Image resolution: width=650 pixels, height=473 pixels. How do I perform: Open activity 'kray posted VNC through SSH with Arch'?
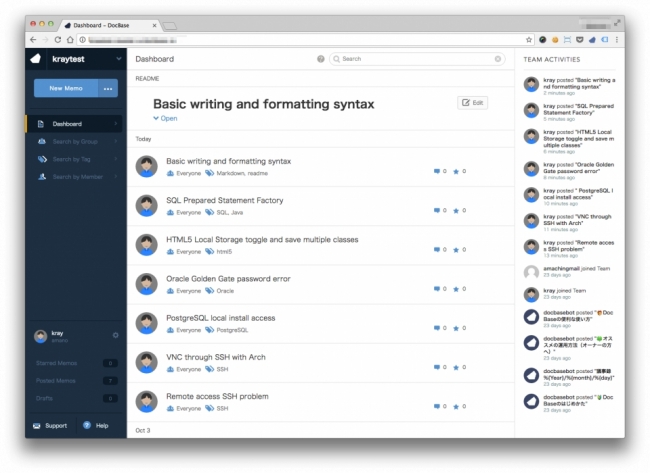(577, 220)
